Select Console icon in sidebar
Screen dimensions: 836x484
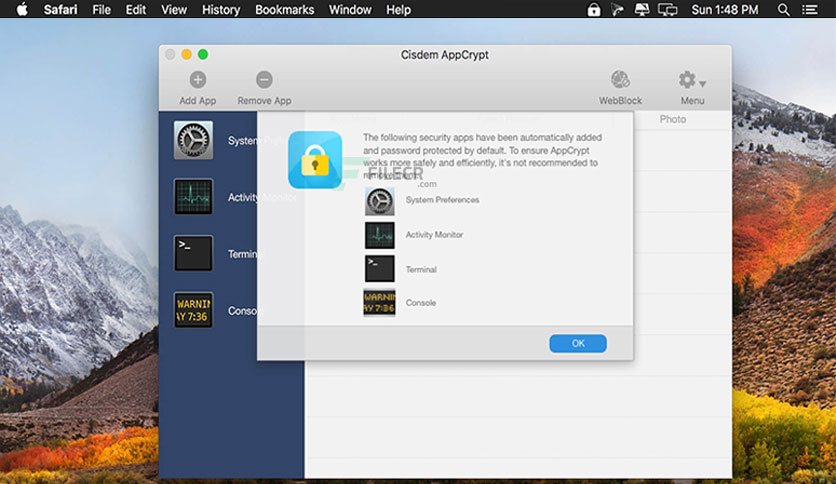193,310
